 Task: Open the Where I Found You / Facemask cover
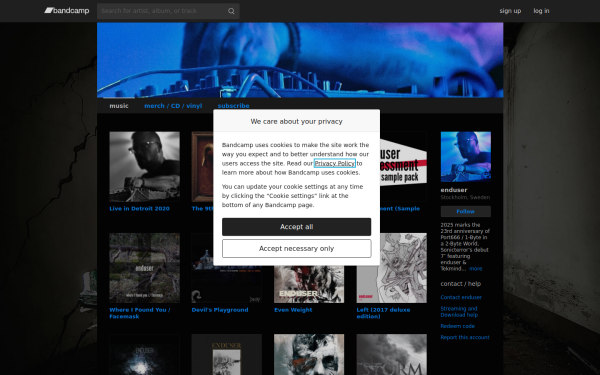pyautogui.click(x=144, y=268)
